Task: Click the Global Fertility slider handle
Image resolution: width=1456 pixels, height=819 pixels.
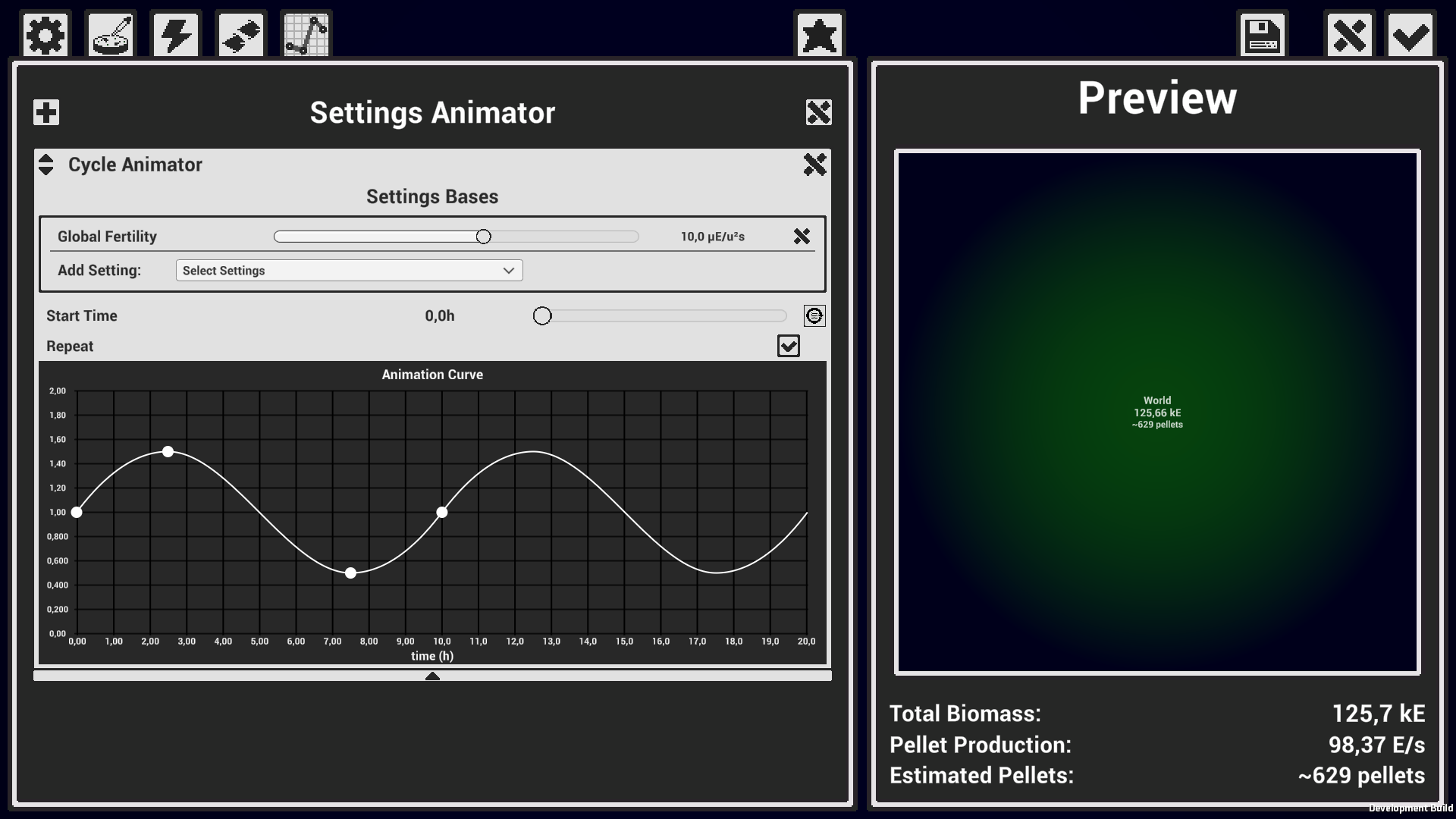Action: coord(483,237)
